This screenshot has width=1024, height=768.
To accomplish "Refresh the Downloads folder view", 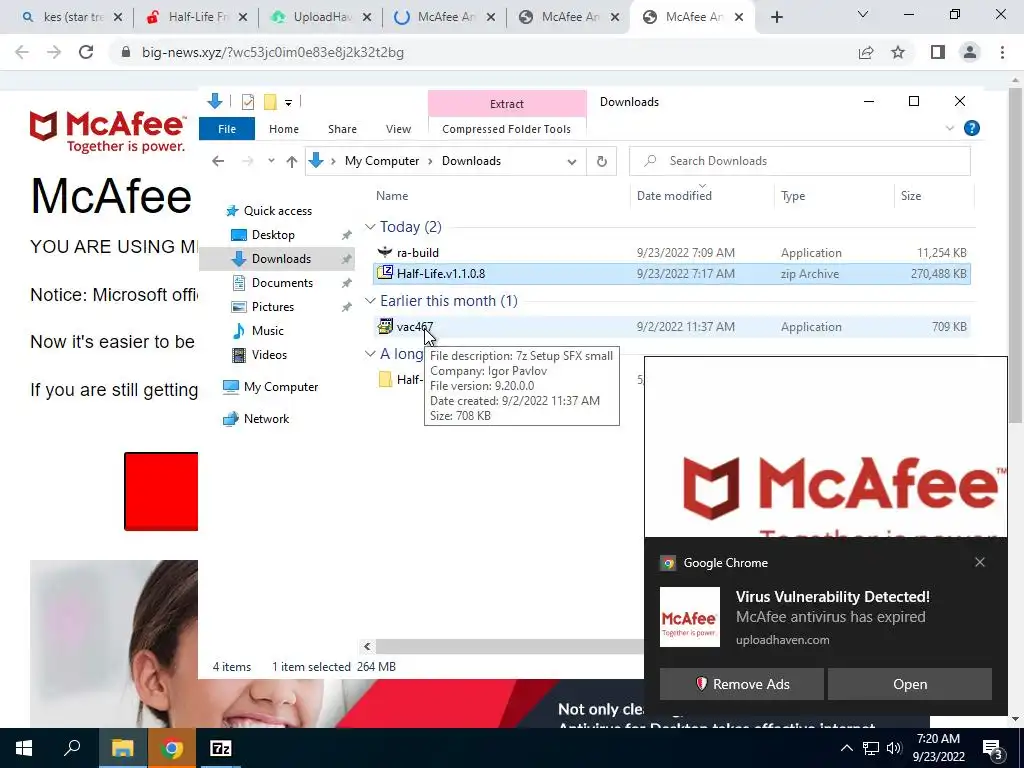I will click(601, 161).
